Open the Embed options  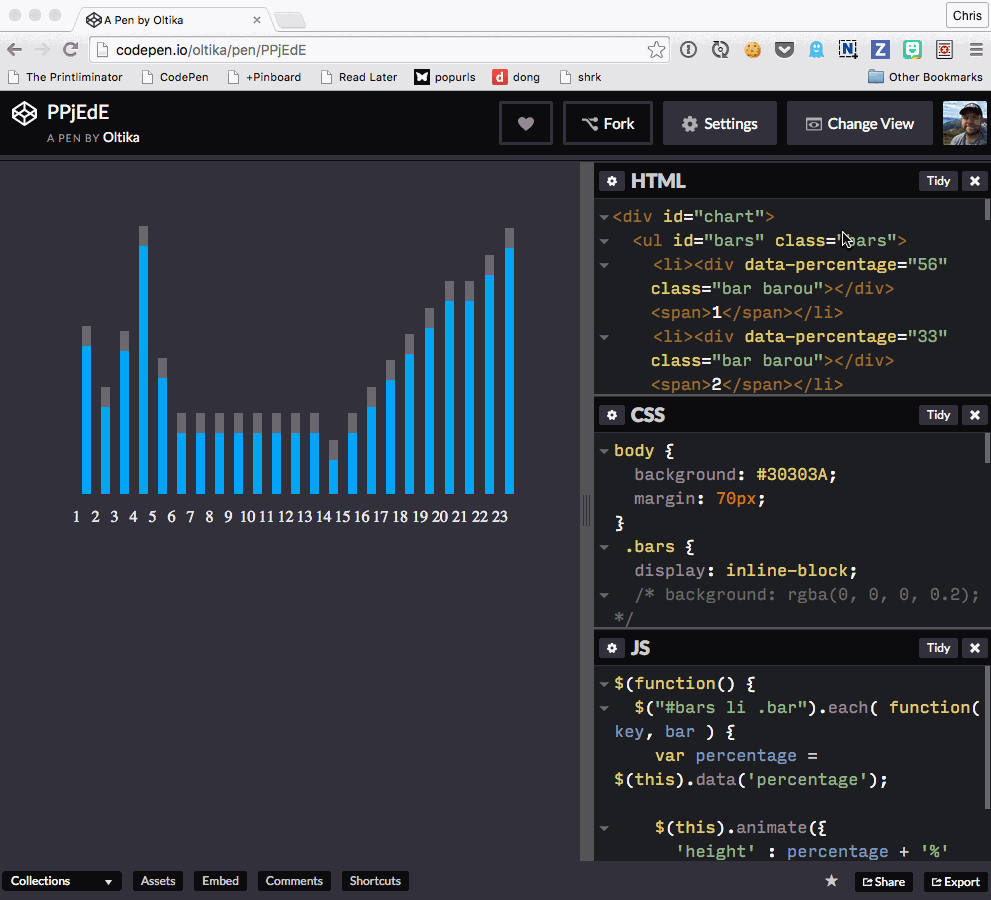pyautogui.click(x=220, y=881)
